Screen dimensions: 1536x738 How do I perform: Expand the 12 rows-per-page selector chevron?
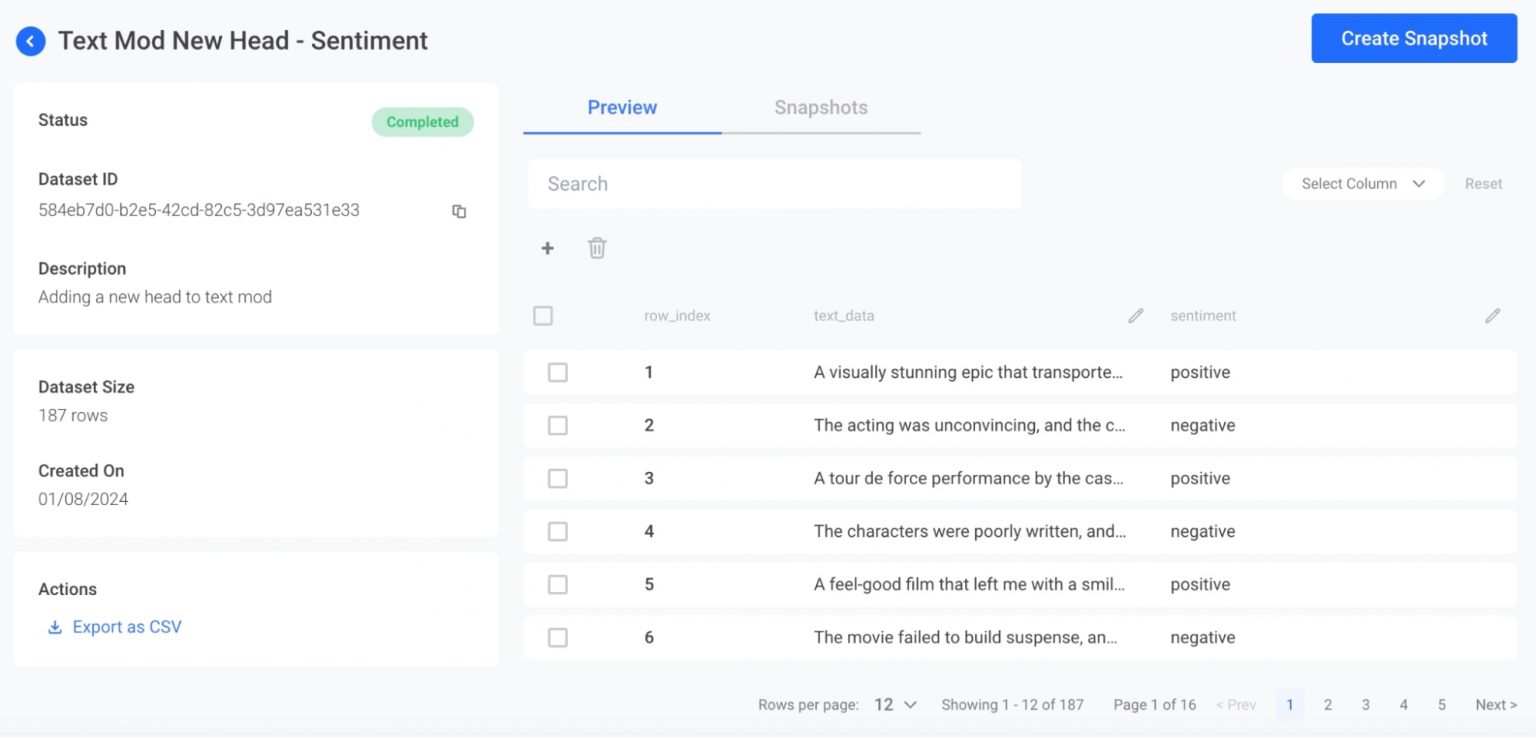[912, 704]
